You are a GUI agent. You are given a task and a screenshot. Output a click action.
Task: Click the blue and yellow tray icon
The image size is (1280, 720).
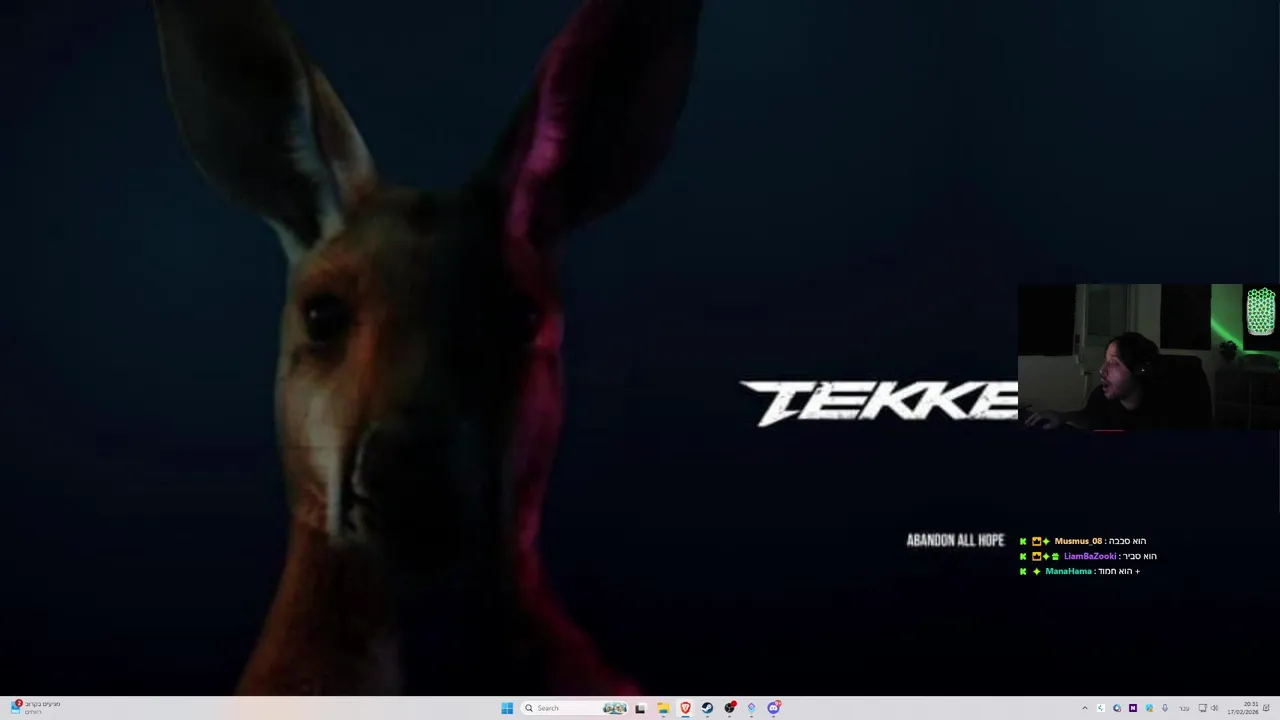coord(1149,708)
